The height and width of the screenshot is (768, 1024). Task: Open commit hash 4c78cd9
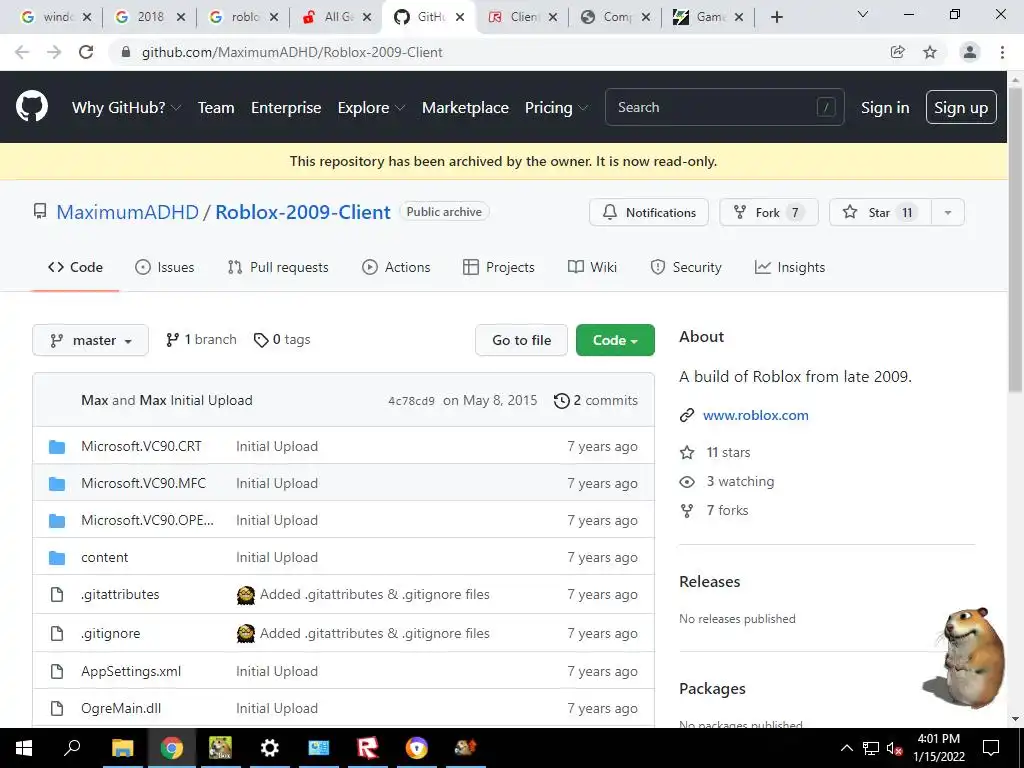[x=411, y=401]
